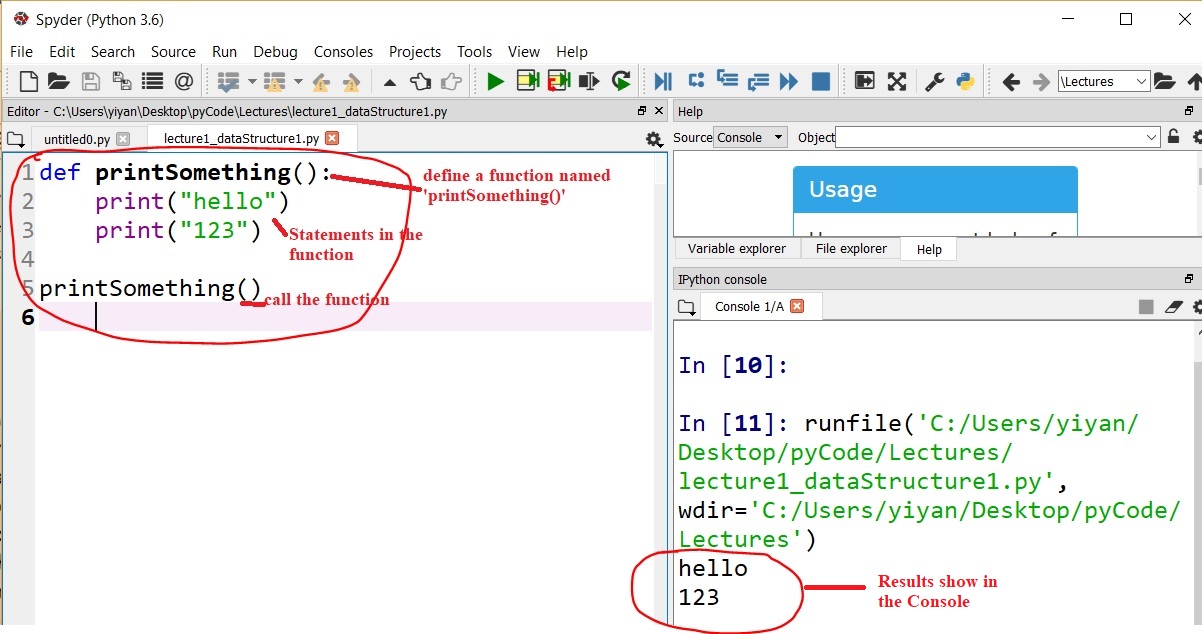Run file with the green play button
The width and height of the screenshot is (1202, 634).
click(495, 81)
